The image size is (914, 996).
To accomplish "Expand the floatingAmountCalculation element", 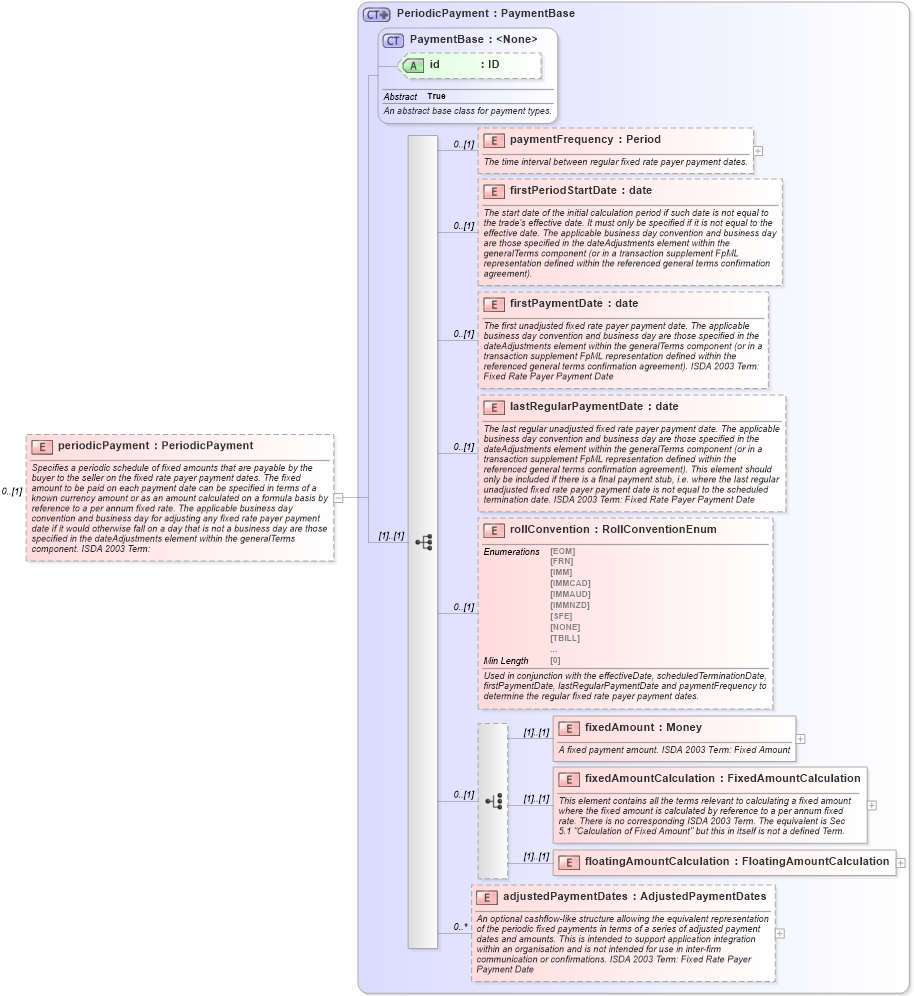I will point(901,863).
